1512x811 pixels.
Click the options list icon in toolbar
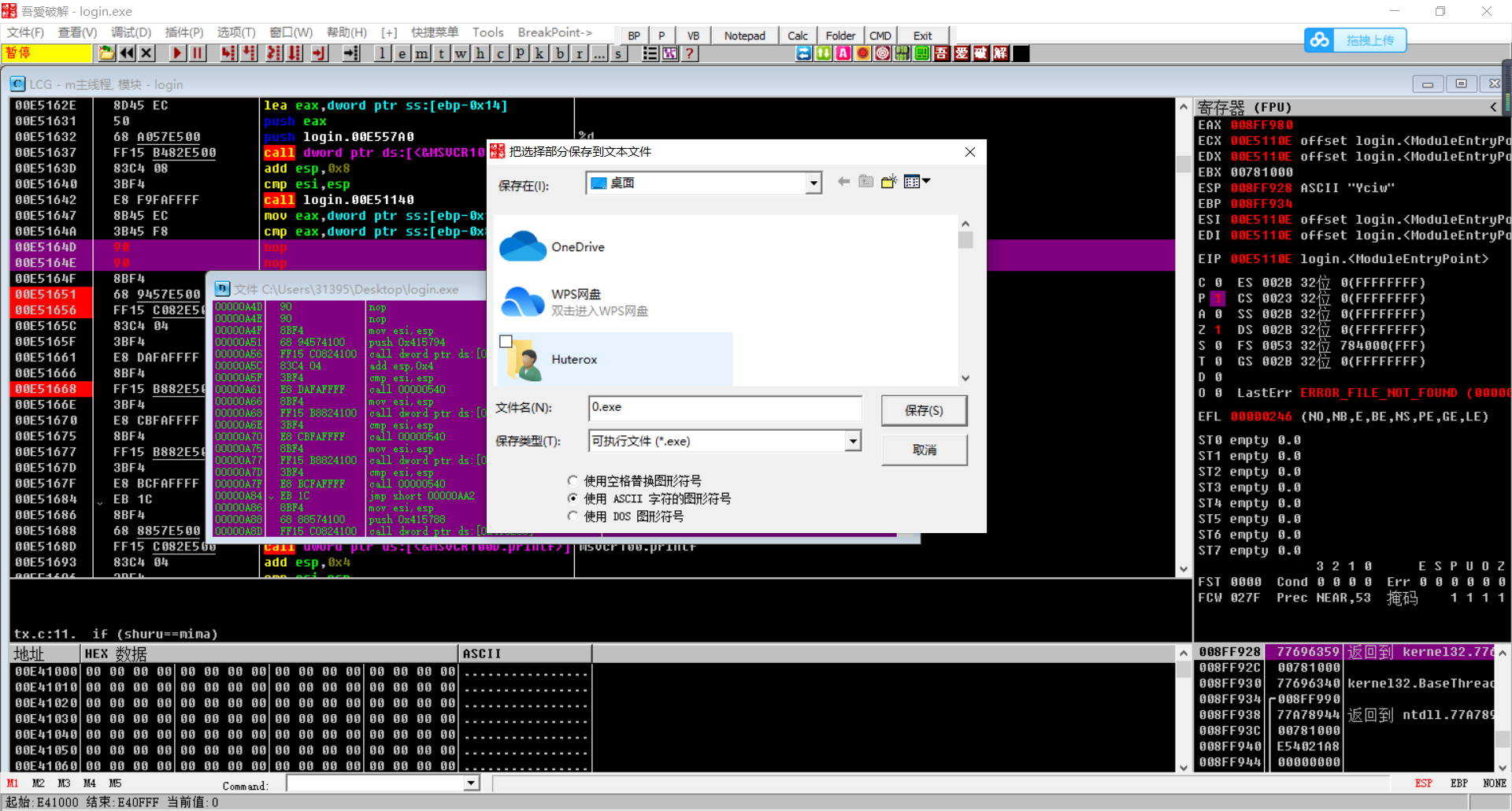[650, 54]
